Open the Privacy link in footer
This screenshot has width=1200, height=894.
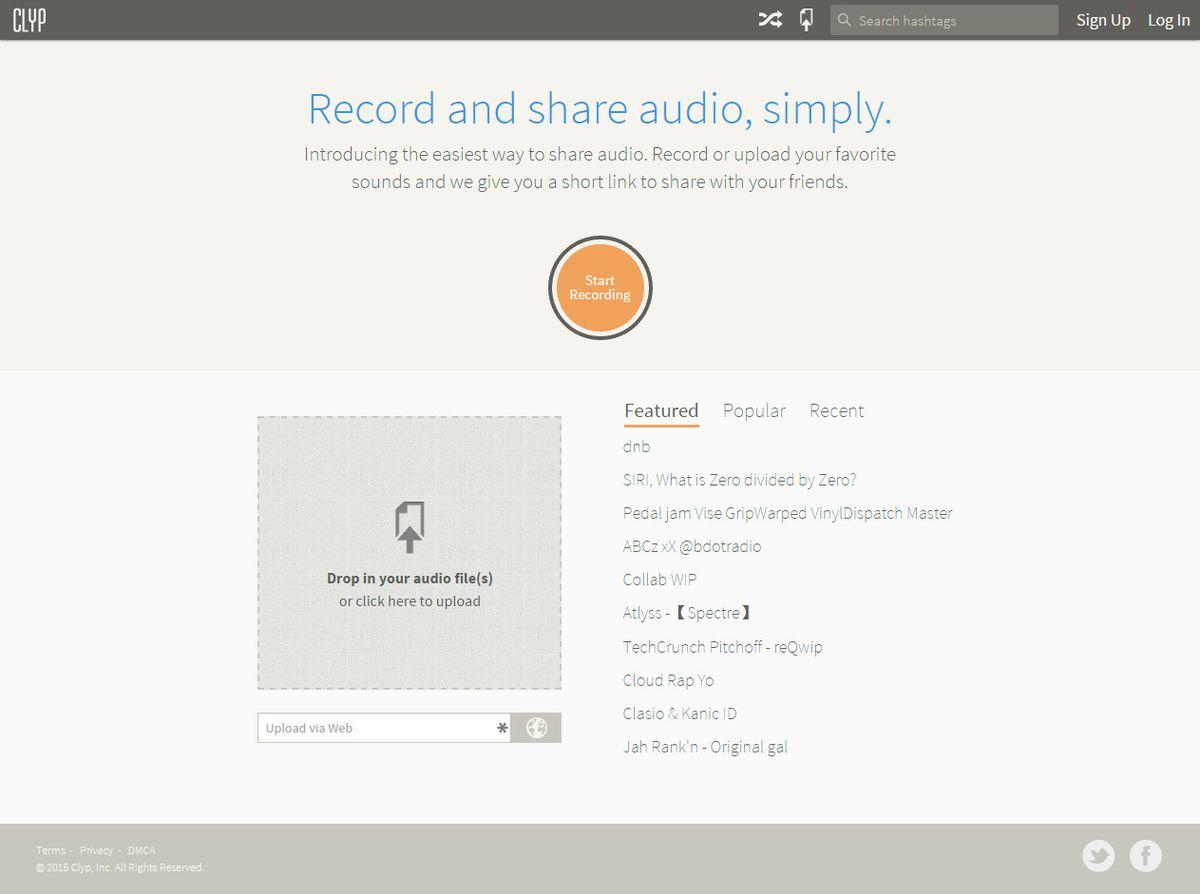[97, 850]
